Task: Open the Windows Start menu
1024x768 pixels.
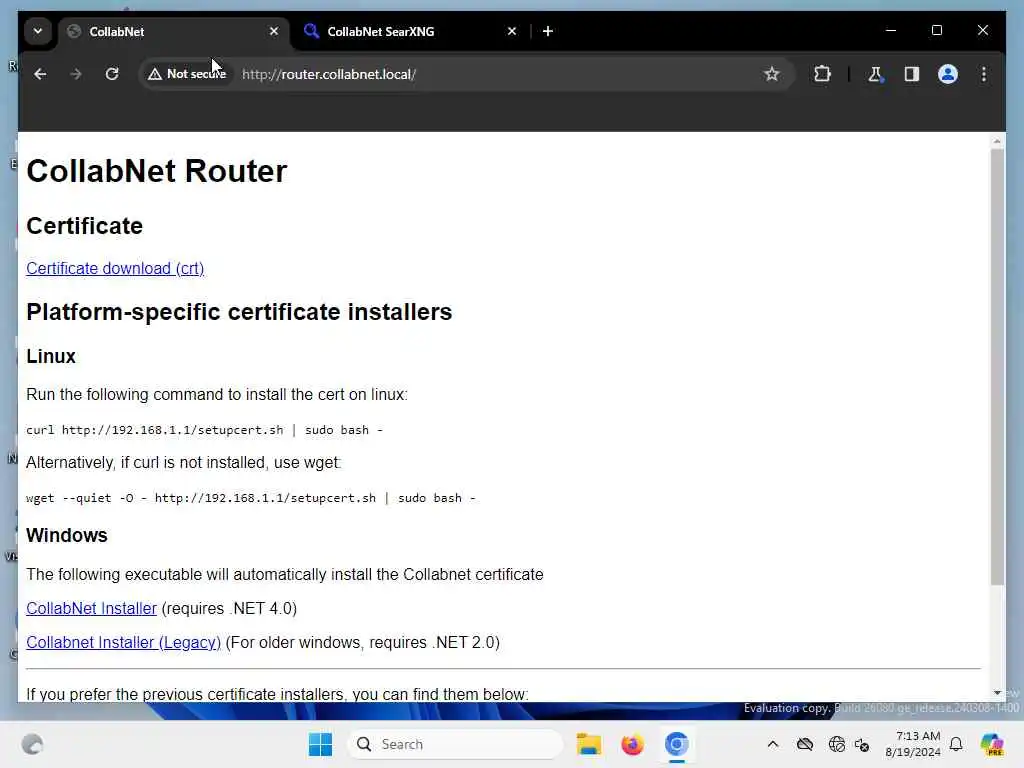Action: tap(320, 744)
